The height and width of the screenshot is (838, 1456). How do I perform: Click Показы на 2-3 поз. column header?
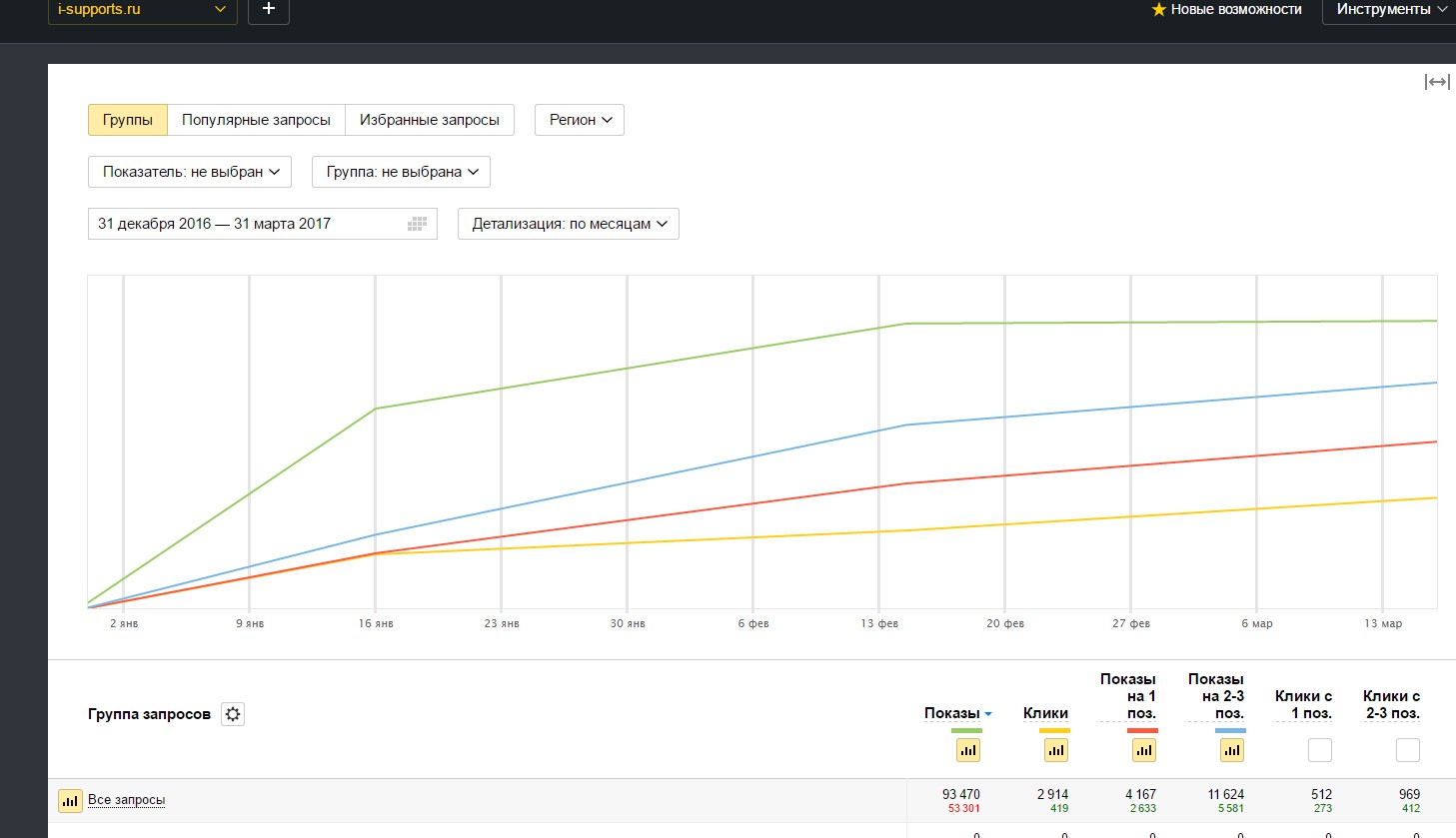click(x=1215, y=696)
